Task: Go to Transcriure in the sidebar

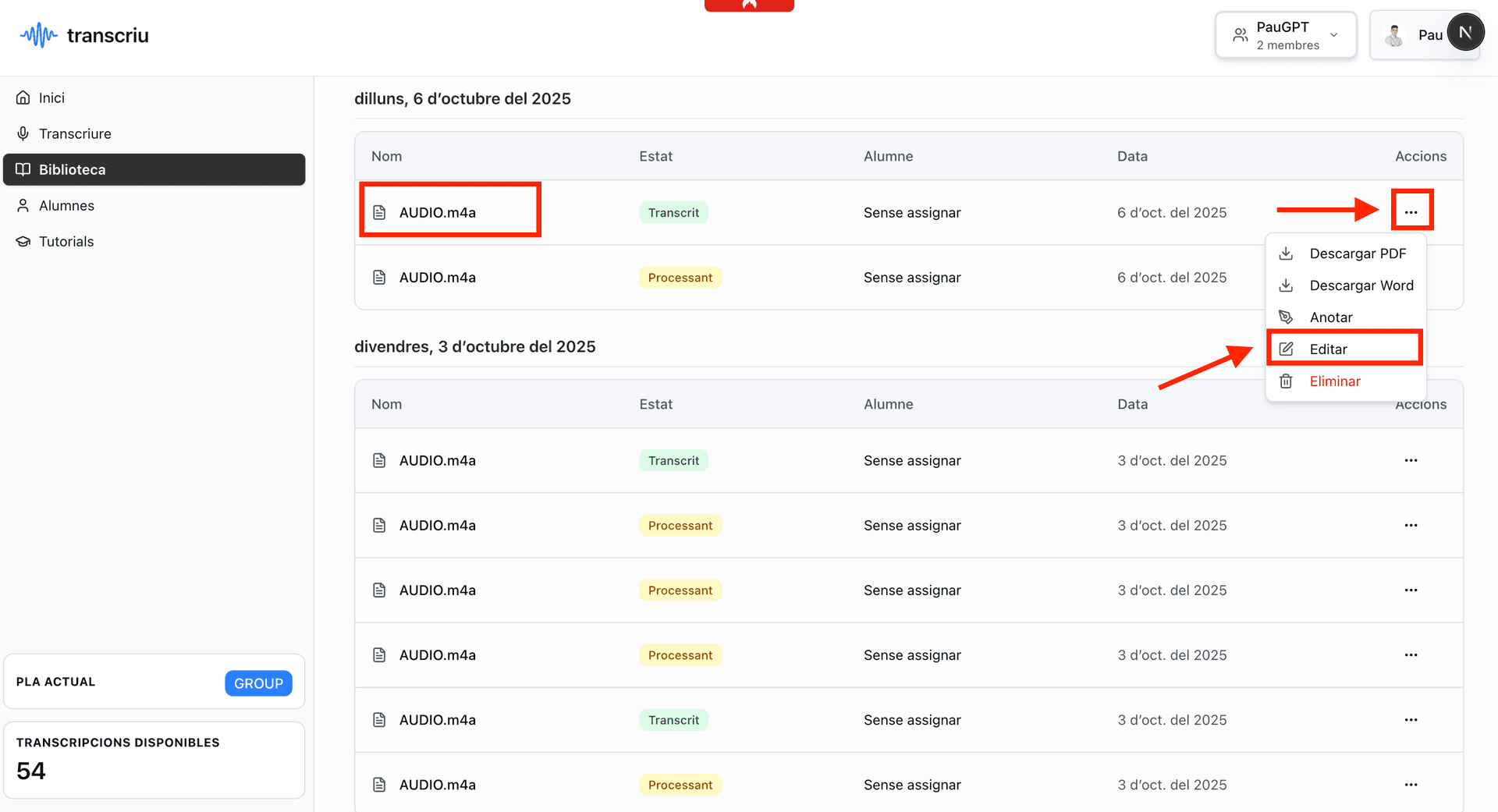Action: coord(75,133)
